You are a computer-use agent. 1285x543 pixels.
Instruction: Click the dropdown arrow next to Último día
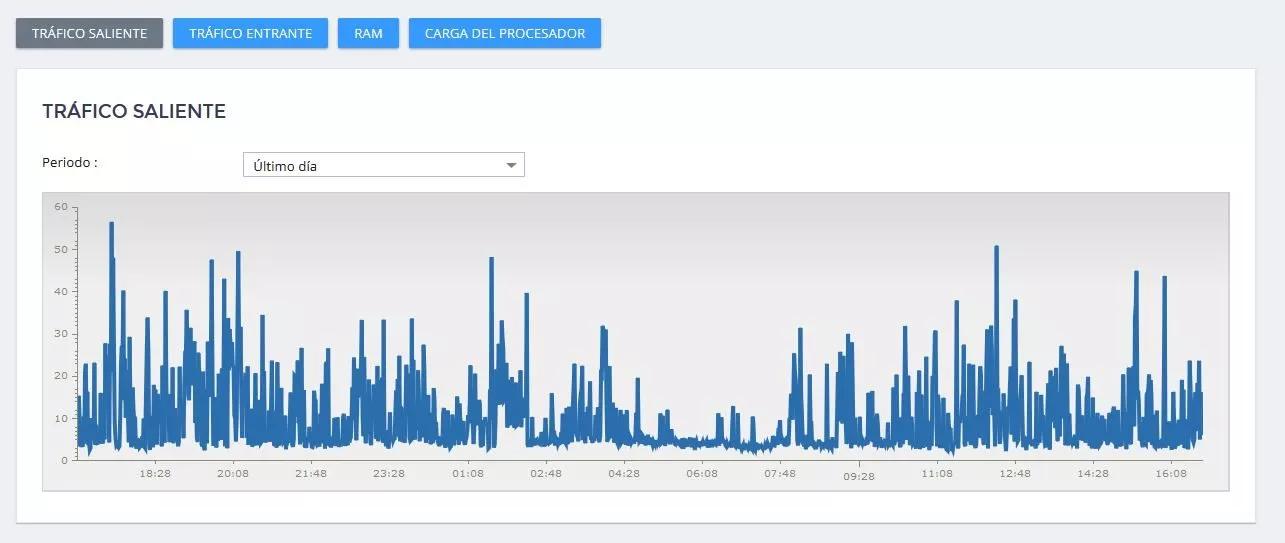coord(511,165)
